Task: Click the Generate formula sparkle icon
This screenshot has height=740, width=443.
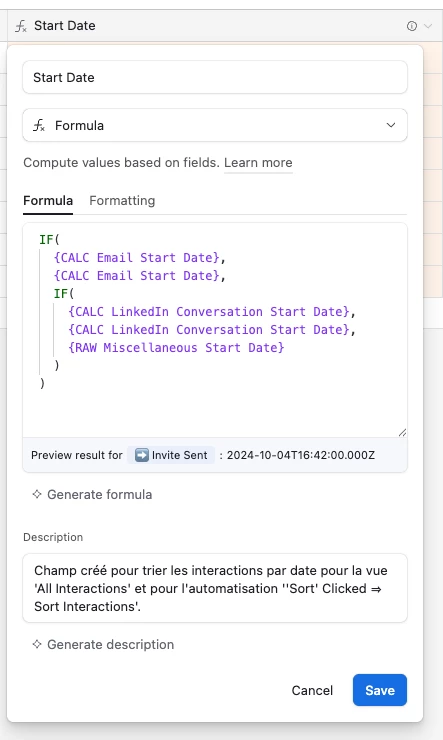Action: tap(37, 494)
